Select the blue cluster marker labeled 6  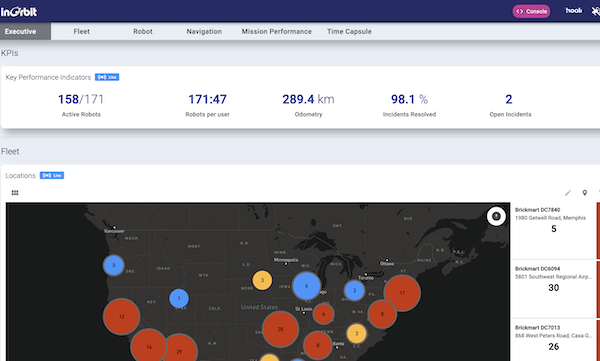(306, 286)
